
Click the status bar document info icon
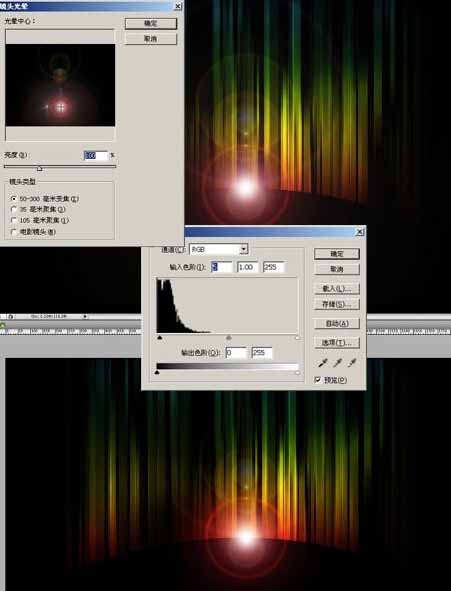pos(11,317)
